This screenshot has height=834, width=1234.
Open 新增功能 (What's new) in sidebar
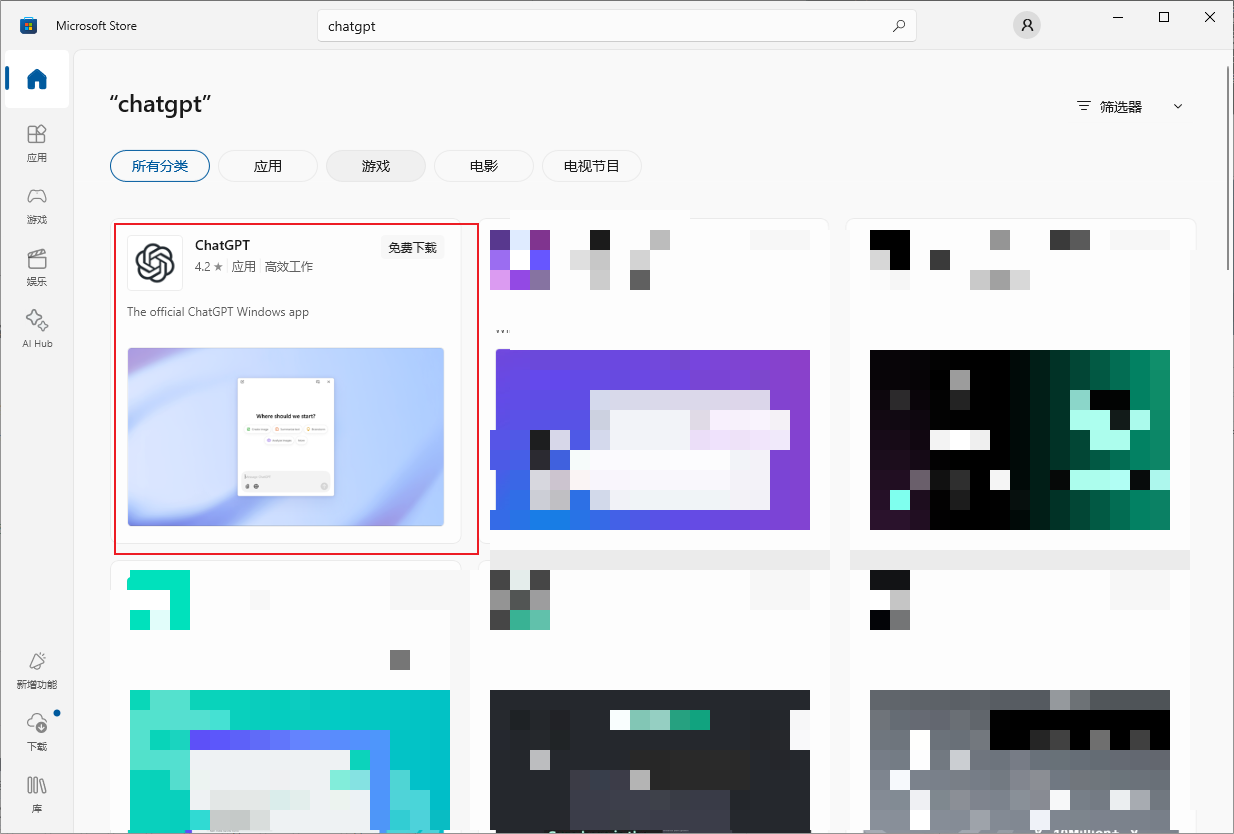[x=37, y=670]
